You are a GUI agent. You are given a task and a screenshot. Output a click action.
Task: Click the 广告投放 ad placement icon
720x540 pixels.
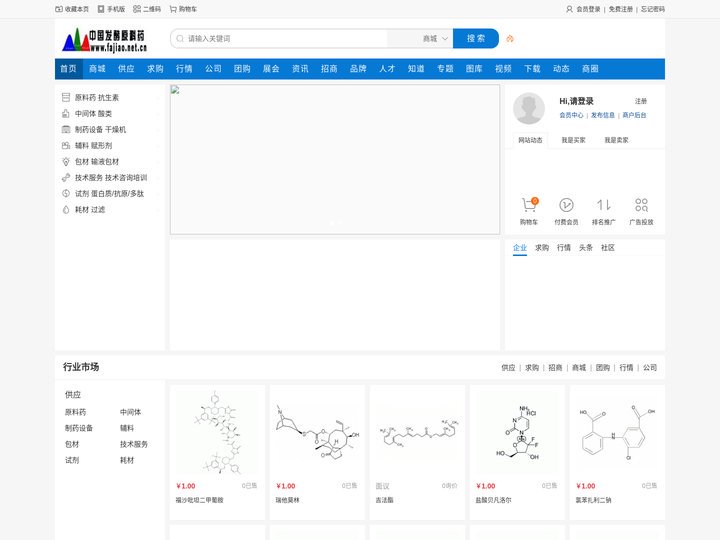(641, 205)
